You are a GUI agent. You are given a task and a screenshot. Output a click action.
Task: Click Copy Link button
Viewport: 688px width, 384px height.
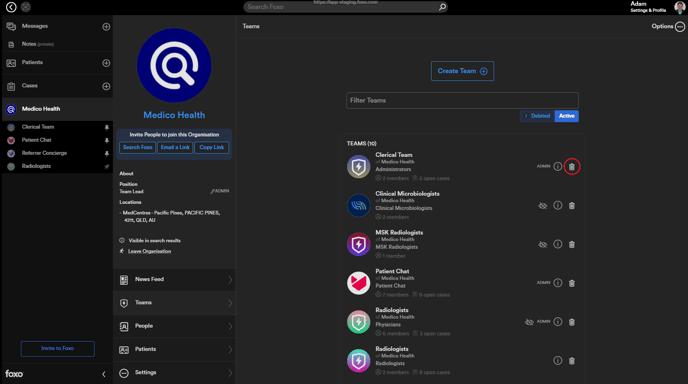[x=211, y=147]
